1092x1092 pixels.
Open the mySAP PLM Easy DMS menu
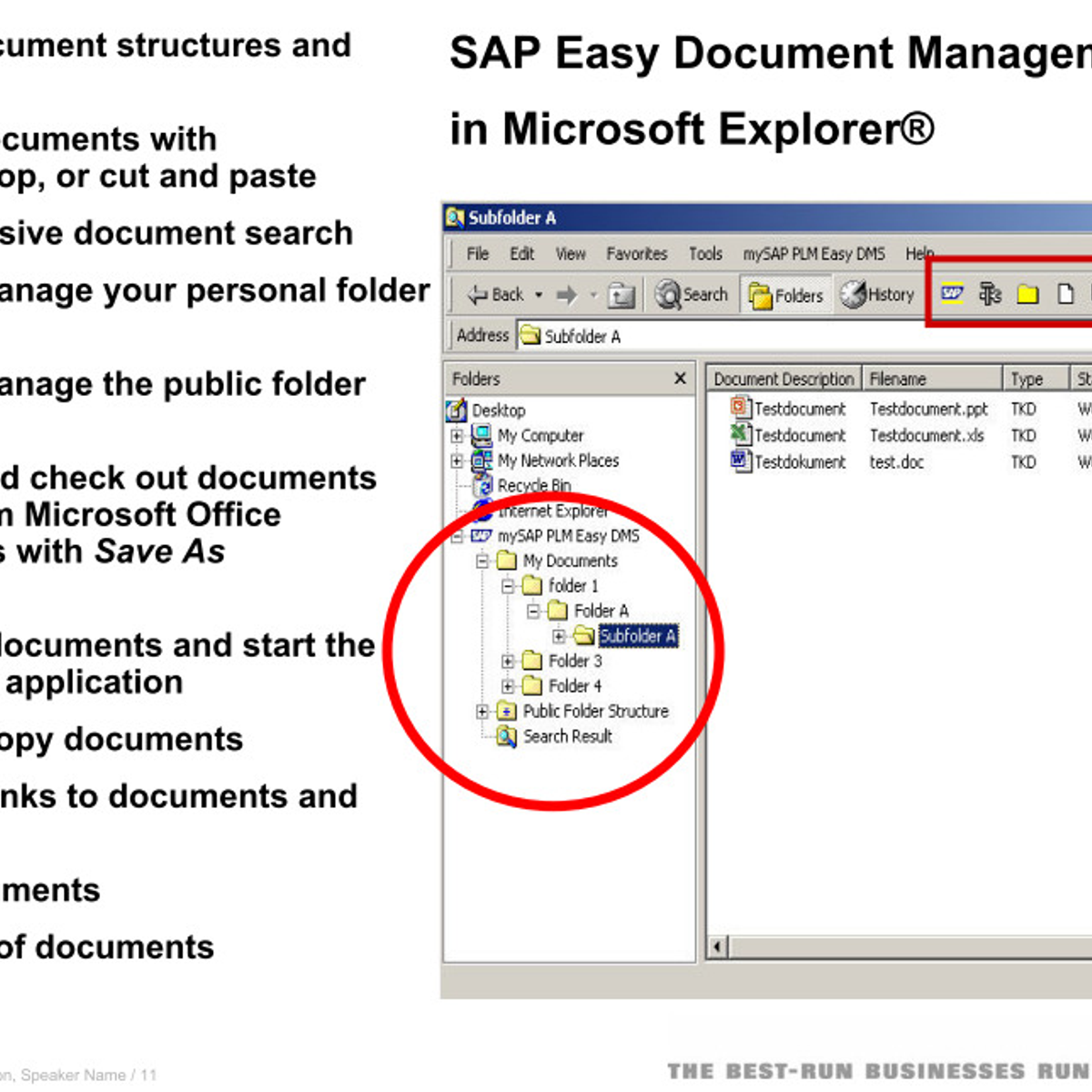813,254
